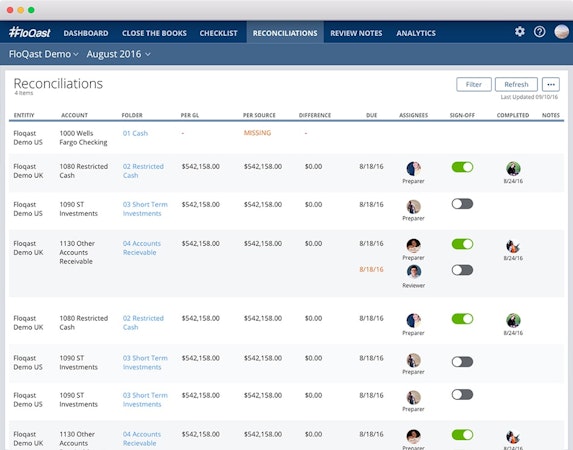Sort by the Notes column header
Viewport: 573px width, 450px height.
pos(551,115)
